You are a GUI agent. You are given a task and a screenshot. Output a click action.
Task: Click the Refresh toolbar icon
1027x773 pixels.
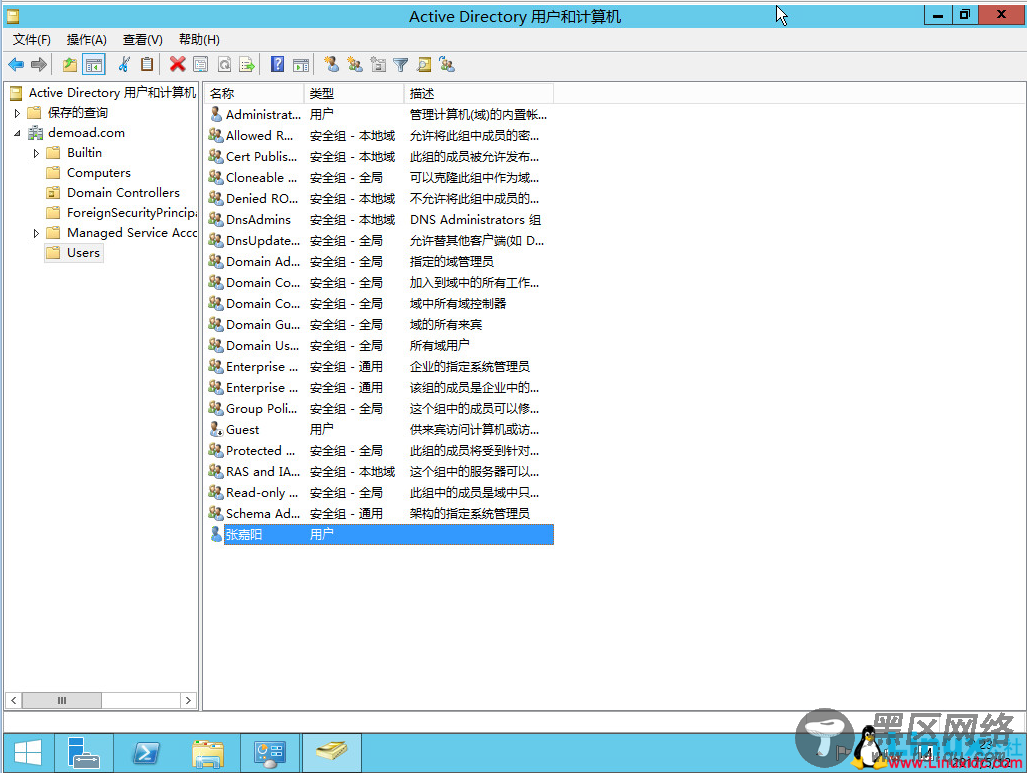point(224,64)
